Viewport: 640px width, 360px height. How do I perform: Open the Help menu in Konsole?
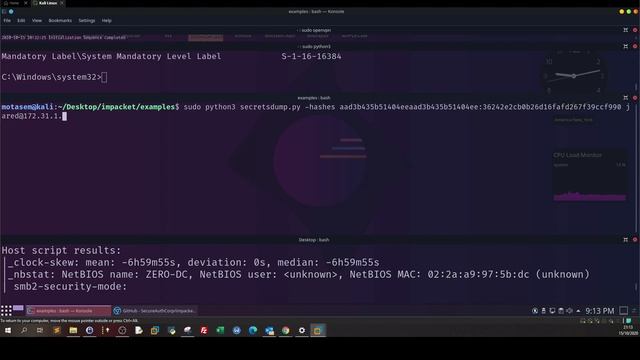click(x=107, y=20)
